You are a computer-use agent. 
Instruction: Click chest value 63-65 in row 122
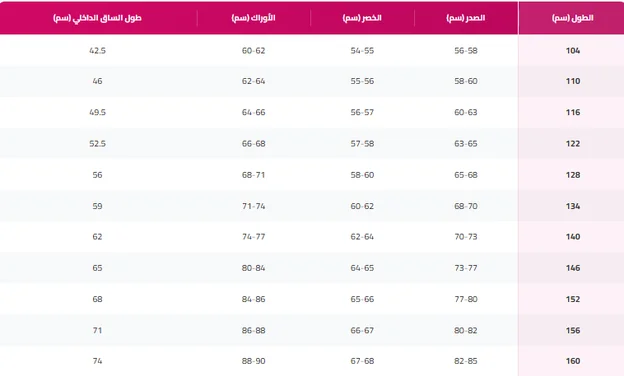click(466, 144)
